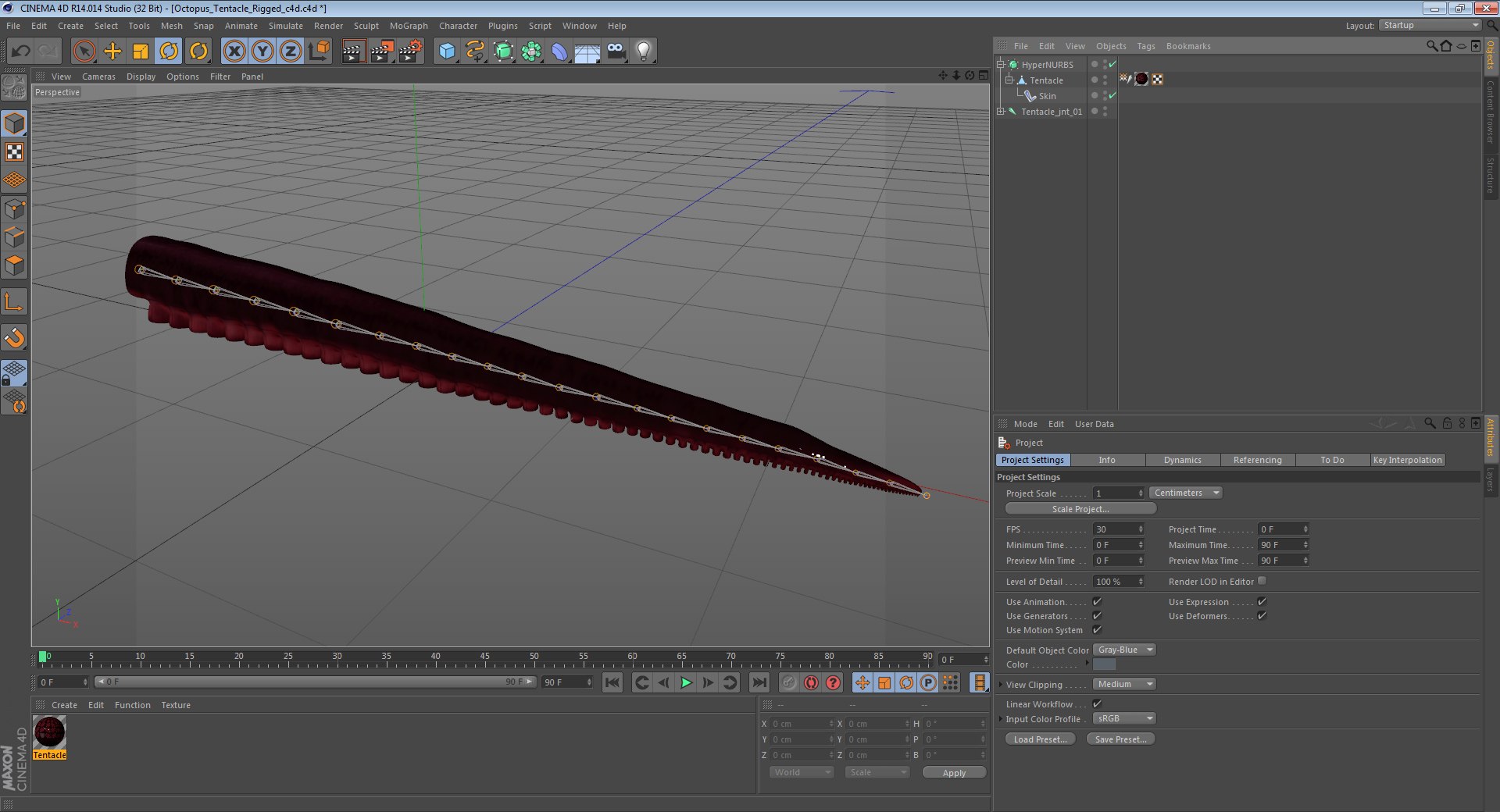Open Cameras menu in viewport
1500x812 pixels.
[98, 77]
